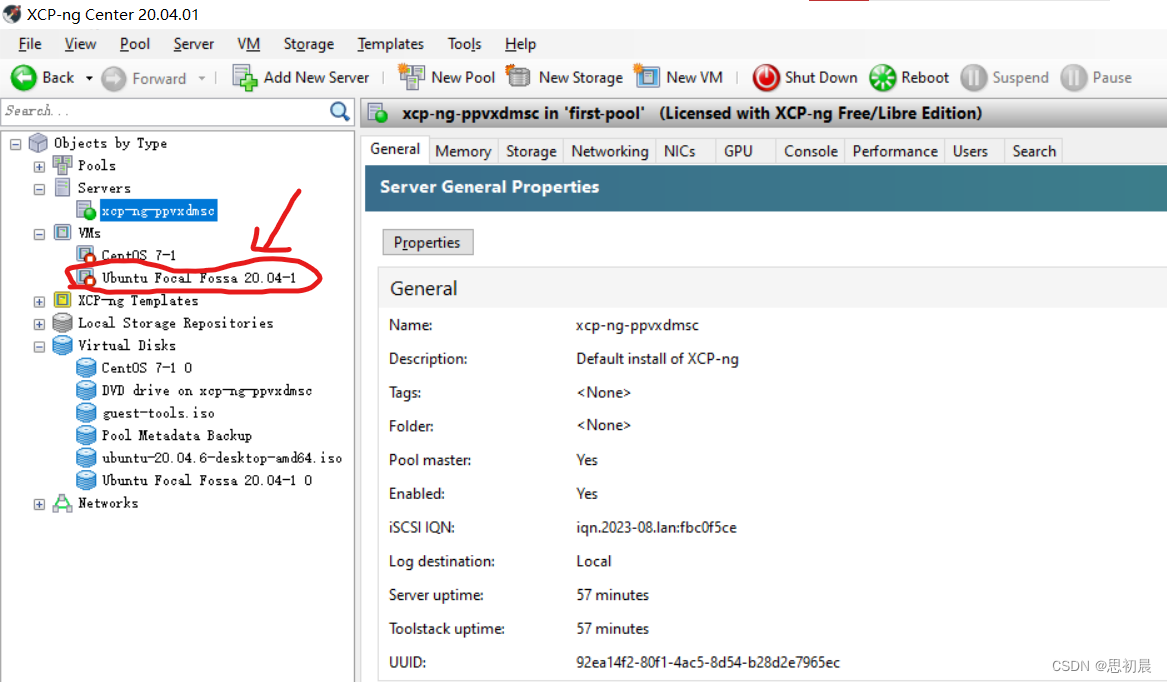Click the Properties button
The image size is (1167, 682).
427,242
